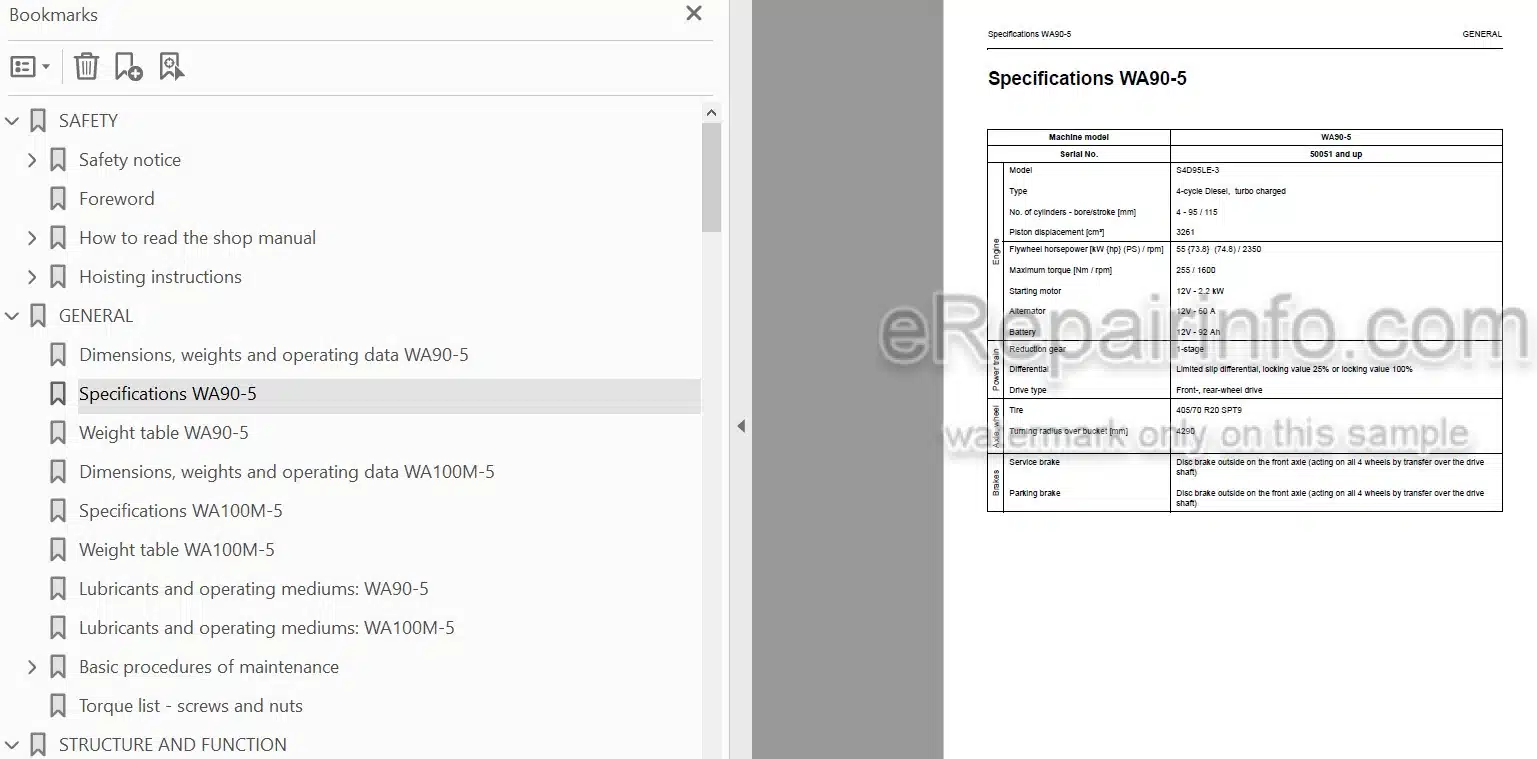Click bookmark icon beside Foreword

(x=58, y=199)
